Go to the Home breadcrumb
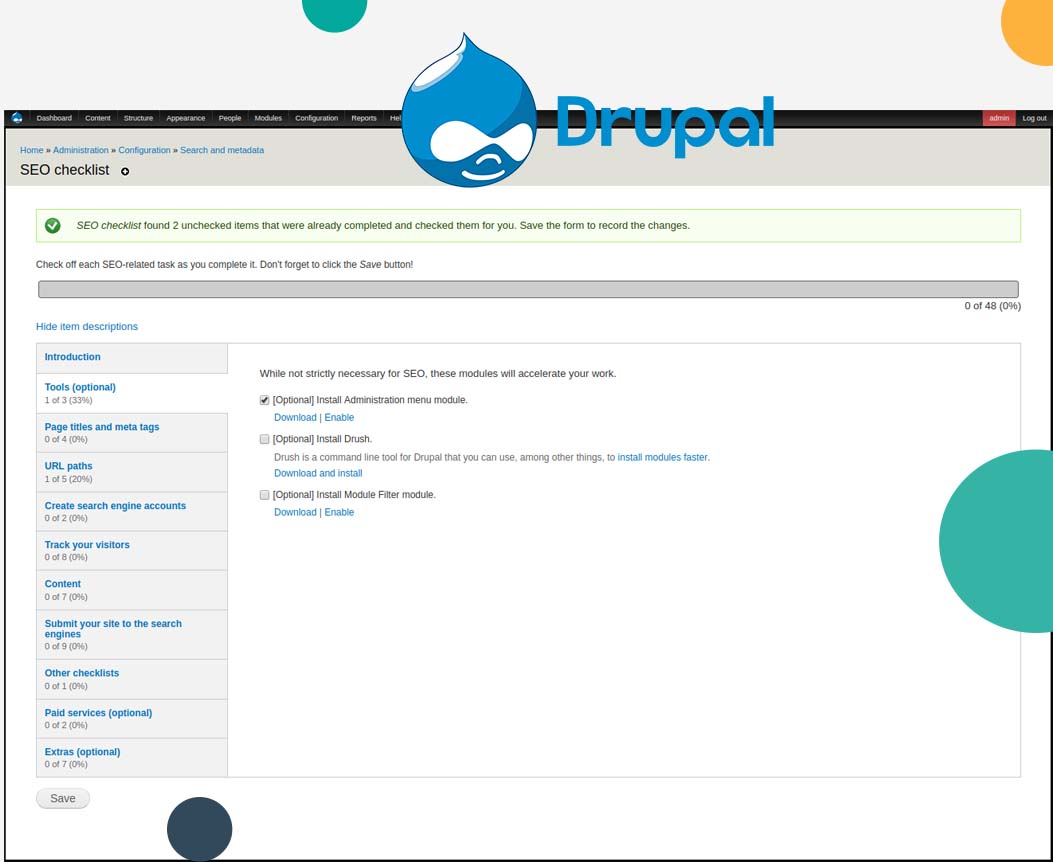 [x=32, y=150]
